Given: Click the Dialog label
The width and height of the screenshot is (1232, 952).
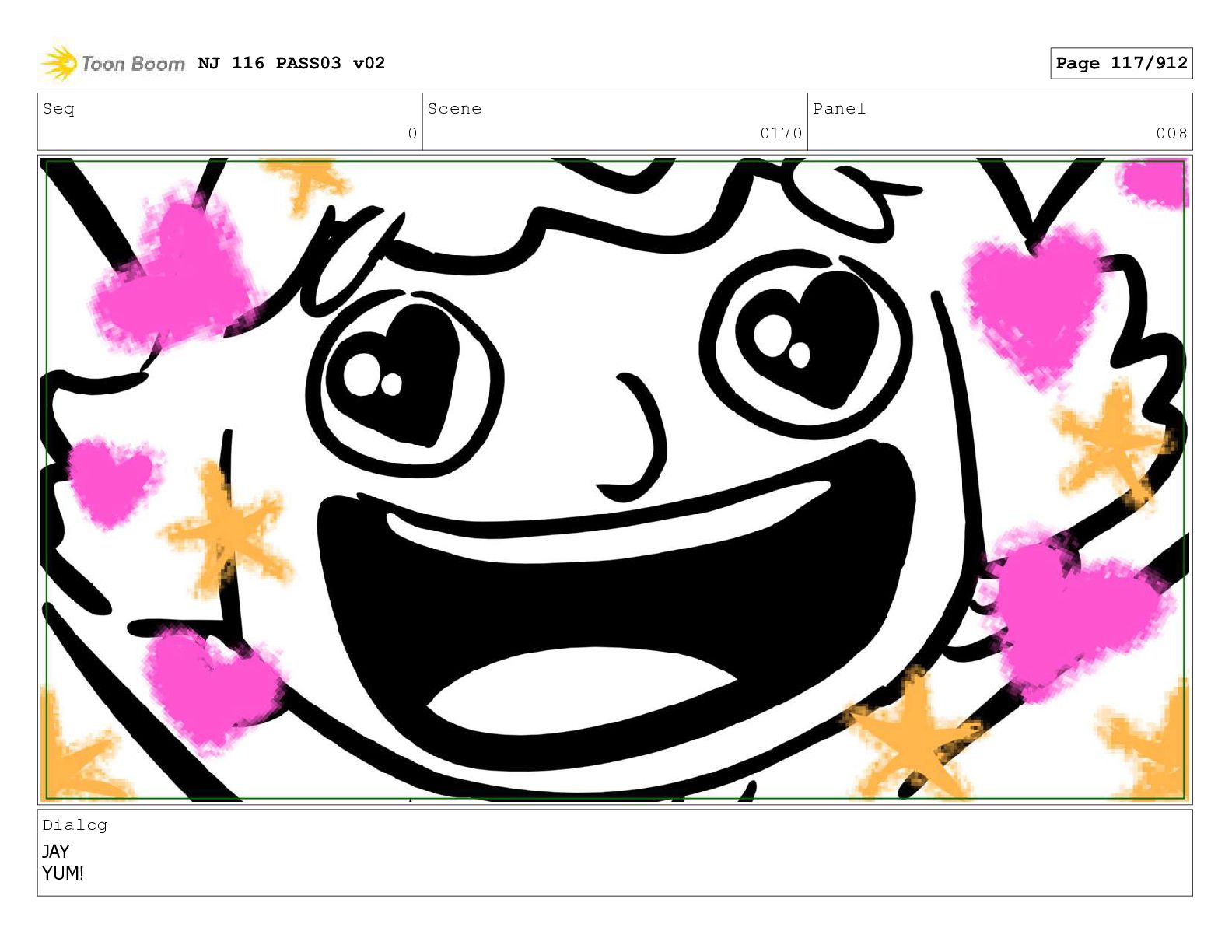Looking at the screenshot, I should [x=75, y=825].
